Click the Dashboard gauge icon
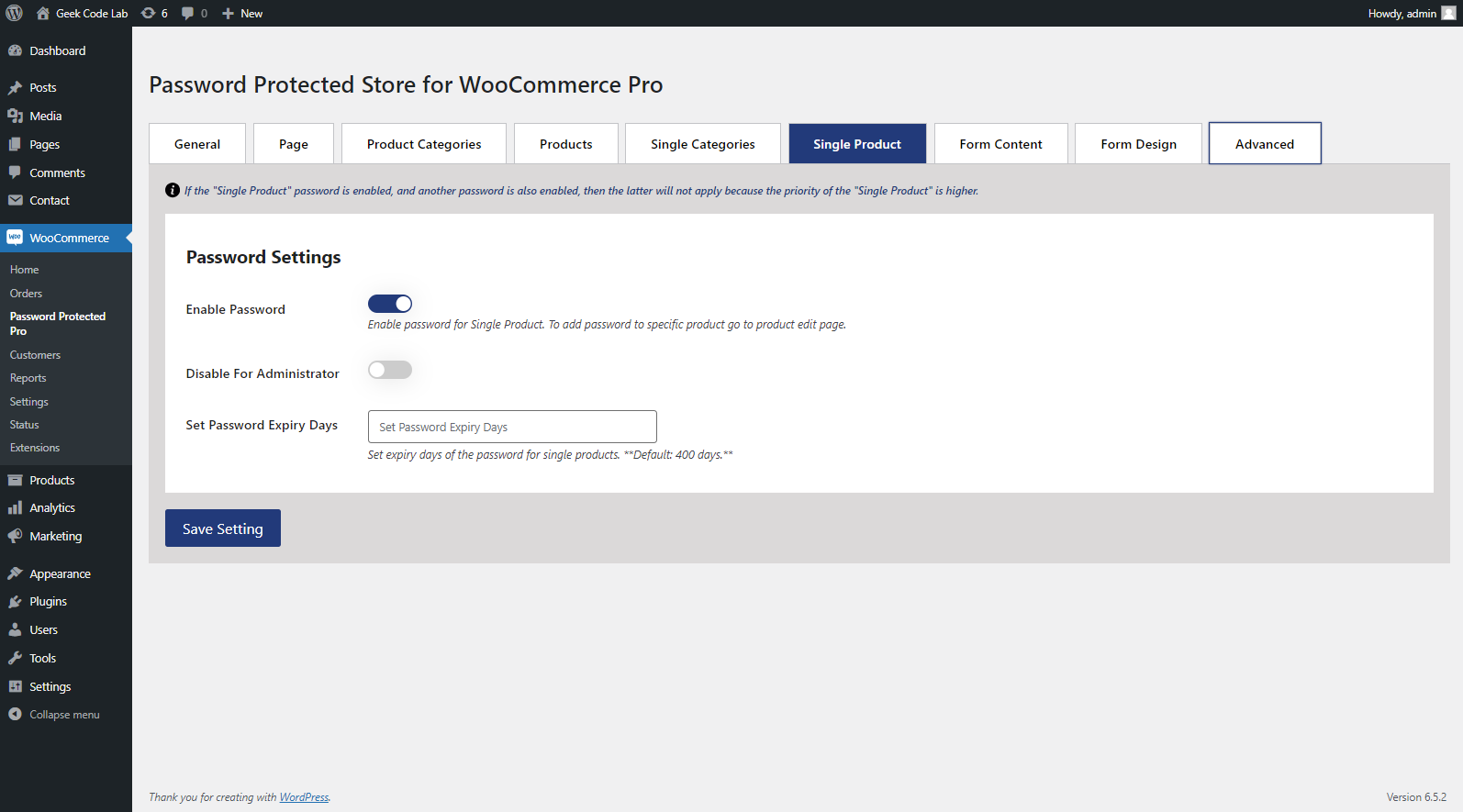This screenshot has width=1463, height=812. click(15, 50)
